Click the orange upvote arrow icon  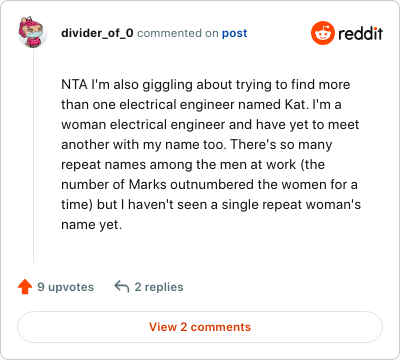[x=25, y=287]
